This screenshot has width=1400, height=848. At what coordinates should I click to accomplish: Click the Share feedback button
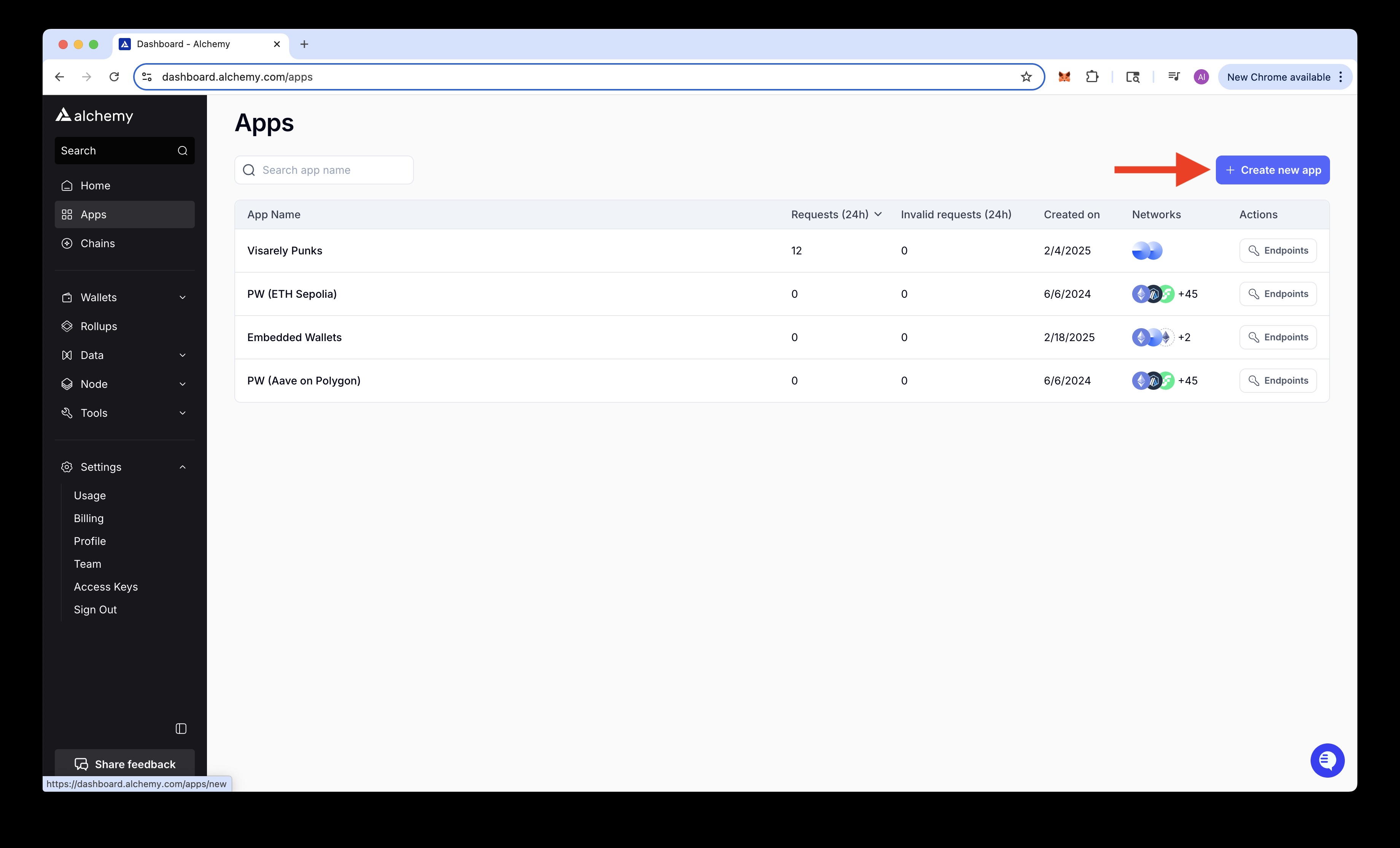(124, 764)
